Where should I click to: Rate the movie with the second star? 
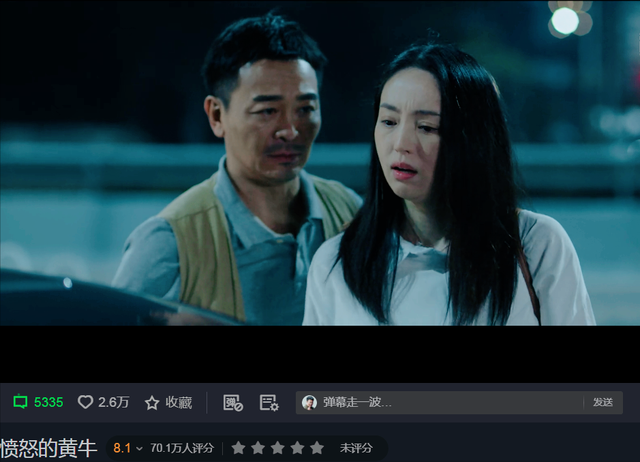point(258,448)
